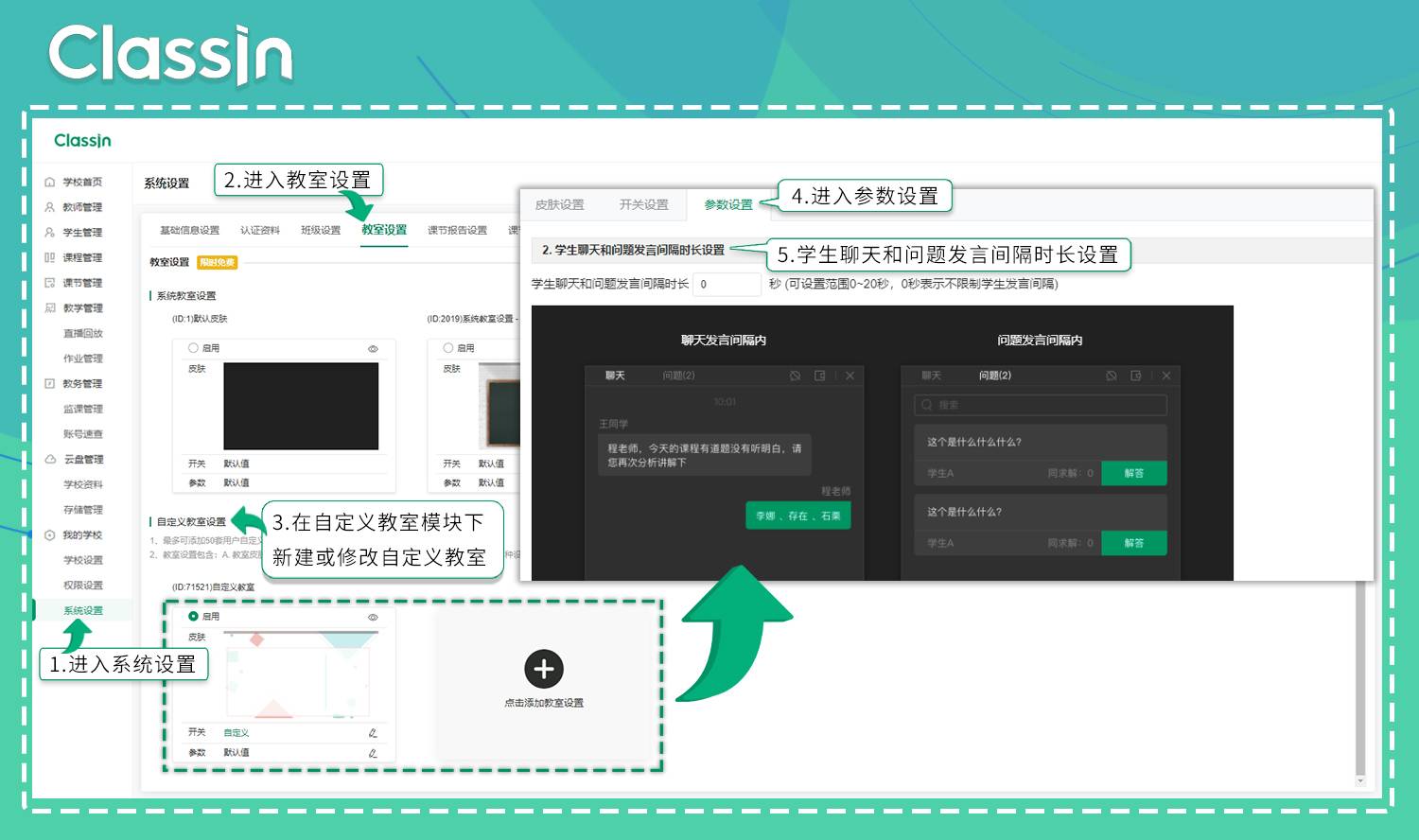1419x840 pixels.
Task: Open 学生管理 in the sidebar
Action: click(x=82, y=233)
